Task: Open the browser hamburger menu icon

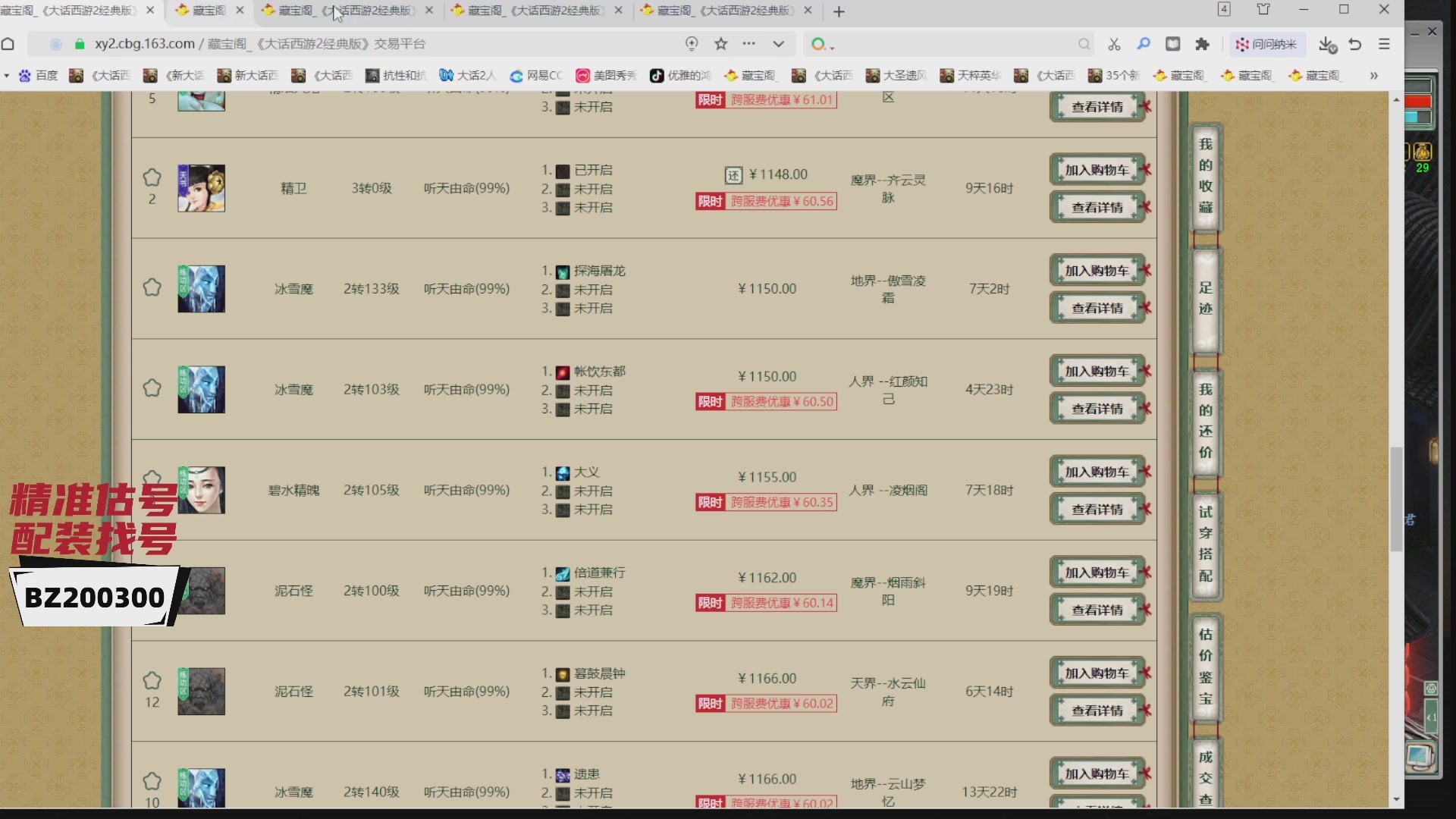Action: point(1384,44)
